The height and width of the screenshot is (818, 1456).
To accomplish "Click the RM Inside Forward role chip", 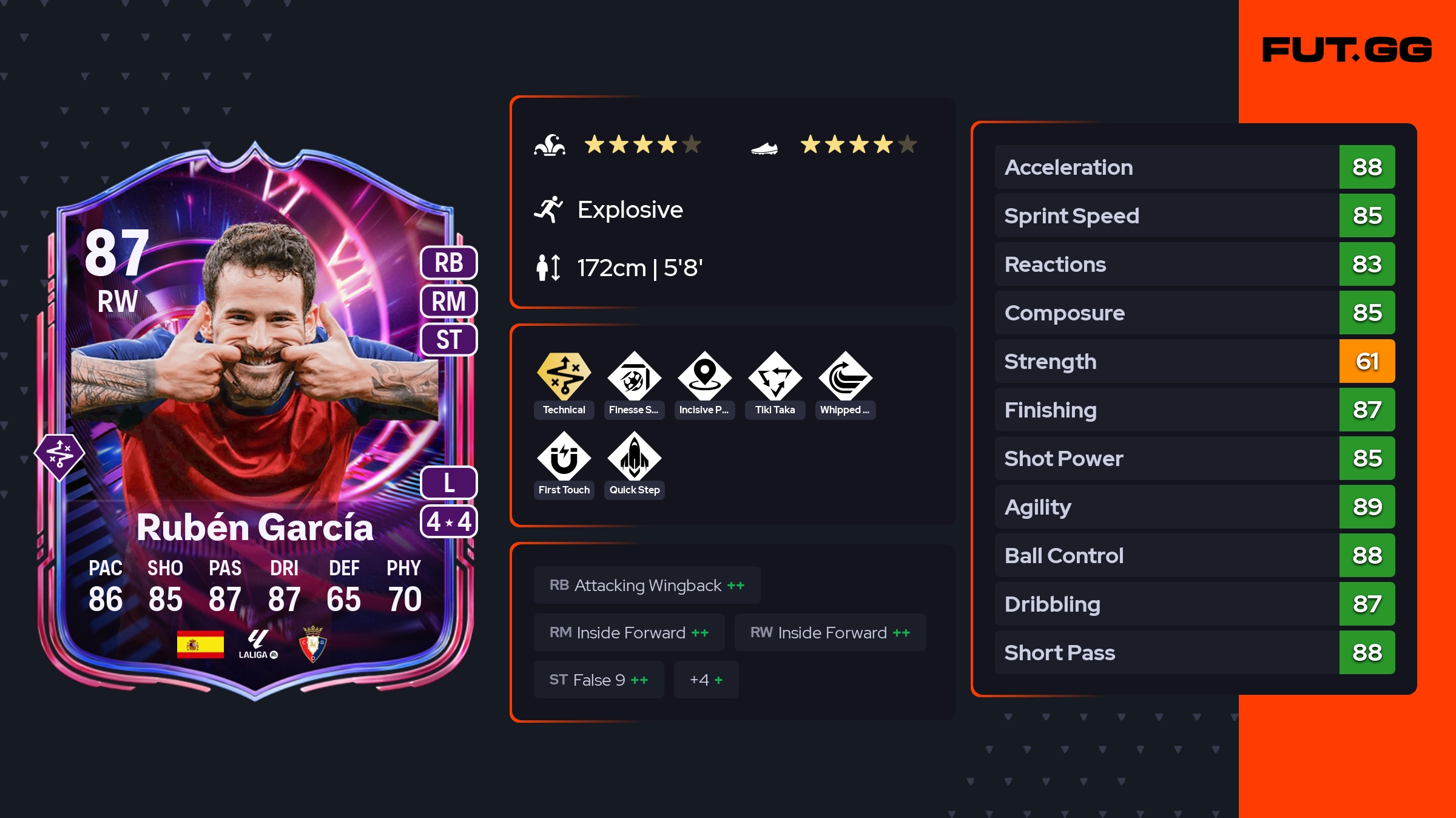I will (629, 632).
